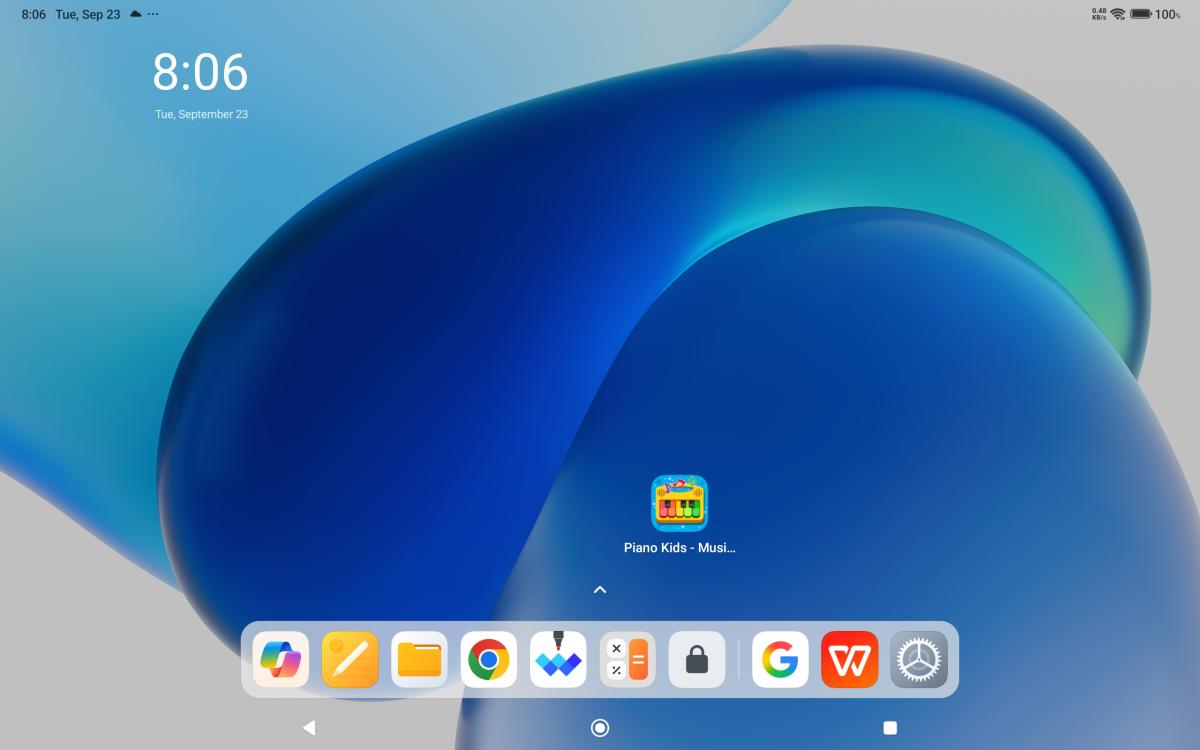Open the Calculator app
This screenshot has width=1200, height=750.
(x=627, y=660)
